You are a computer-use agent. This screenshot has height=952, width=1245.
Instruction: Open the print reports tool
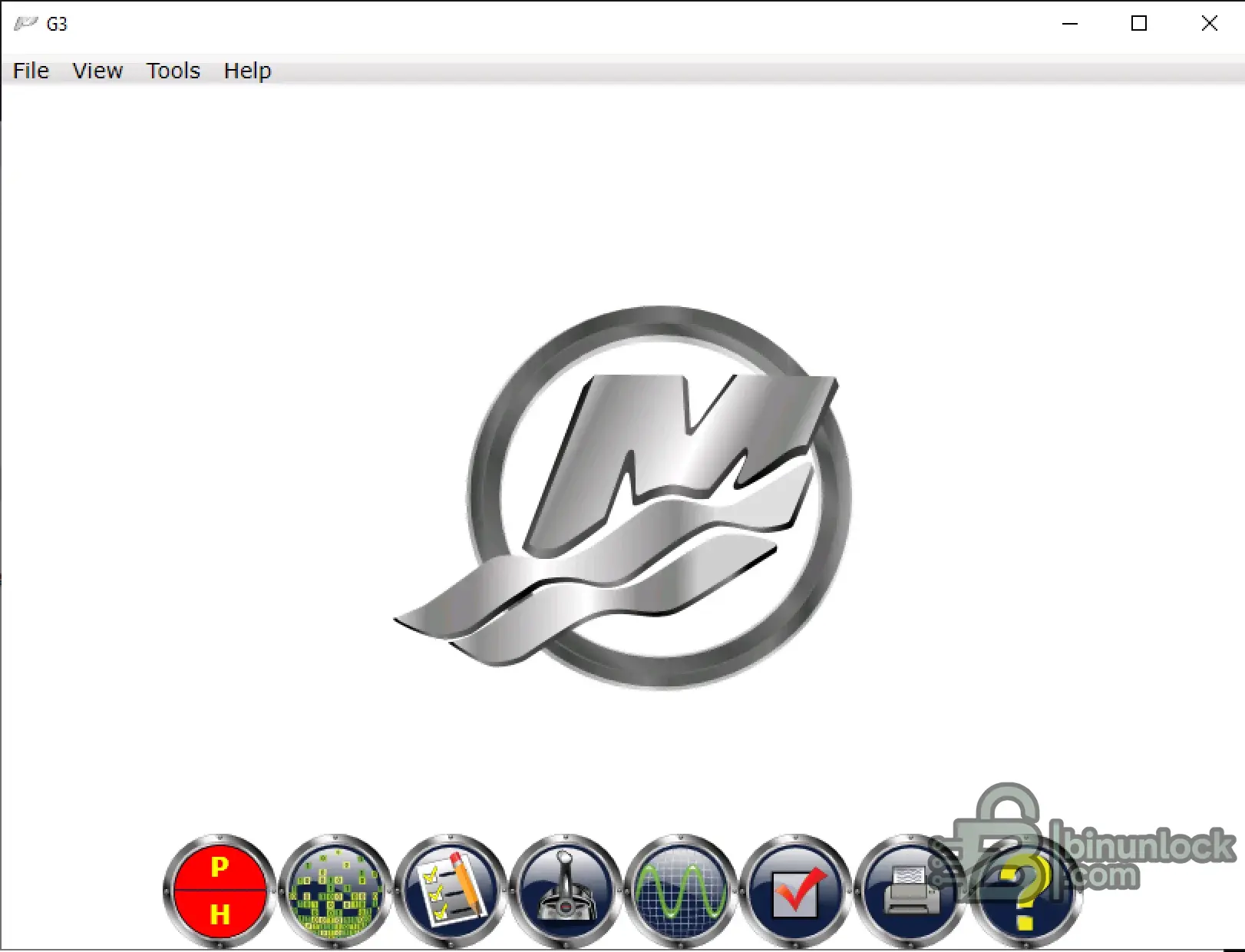click(912, 894)
